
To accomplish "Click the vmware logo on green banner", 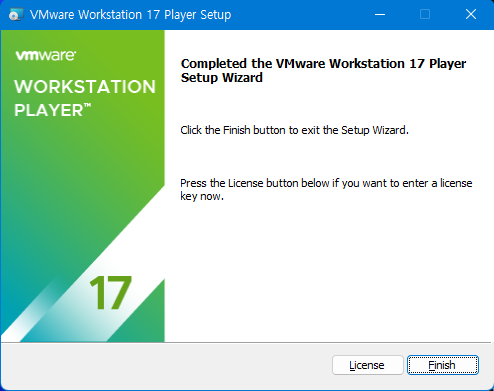I will [46, 55].
